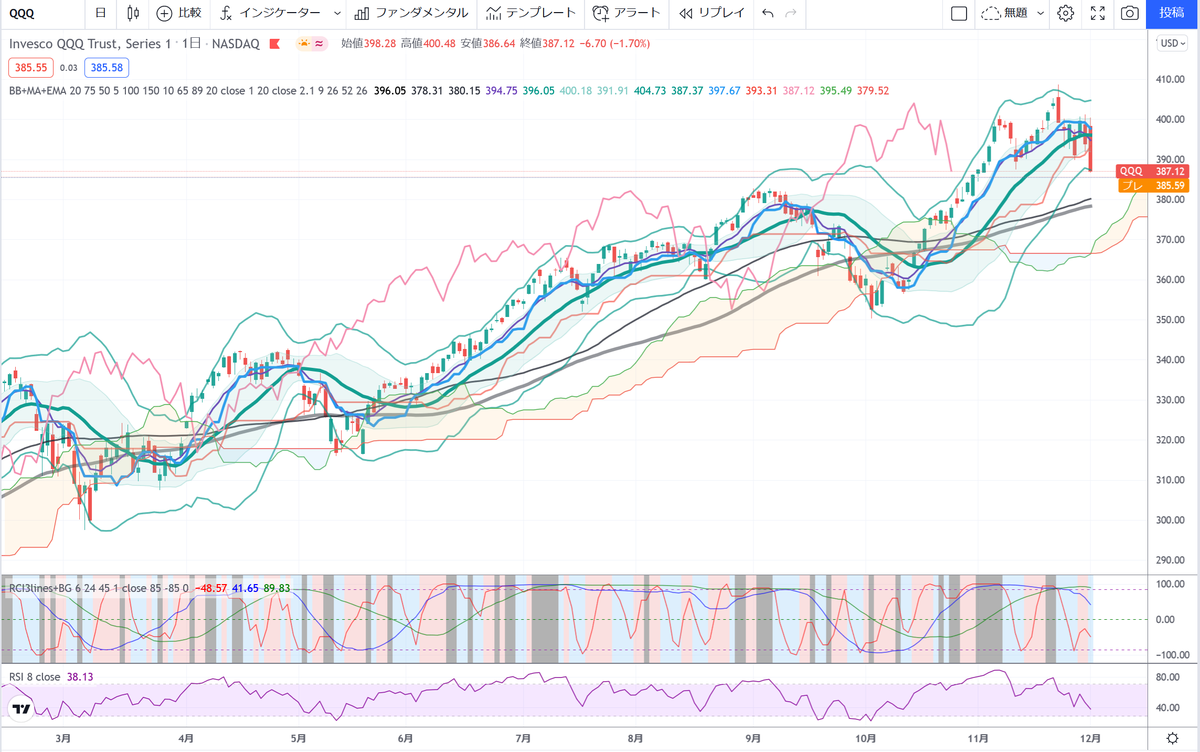Viewport: 1200px width, 752px height.
Task: Click the RCI value 89.83
Action: [x=277, y=588]
